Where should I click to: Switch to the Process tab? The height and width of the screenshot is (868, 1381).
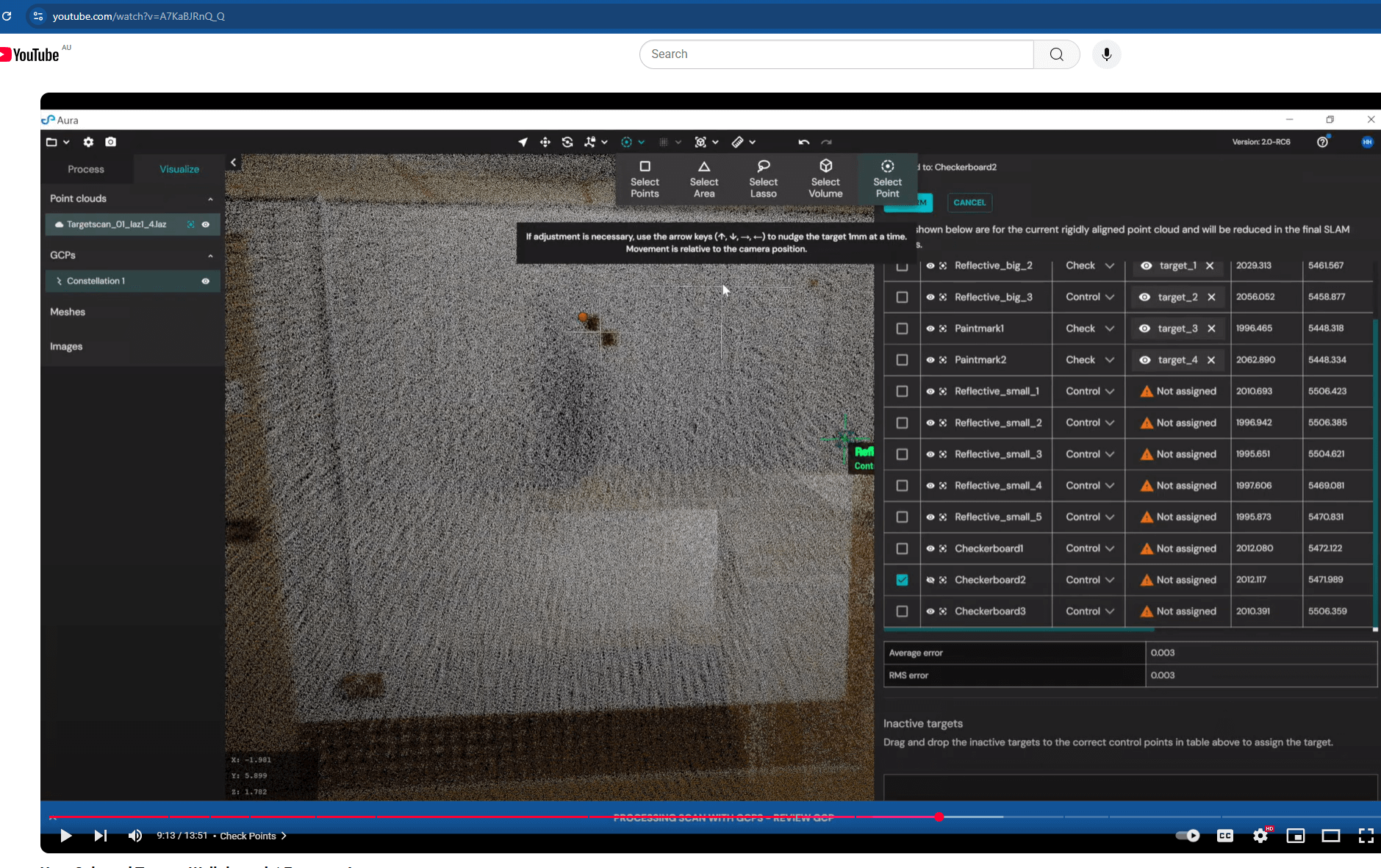point(86,168)
